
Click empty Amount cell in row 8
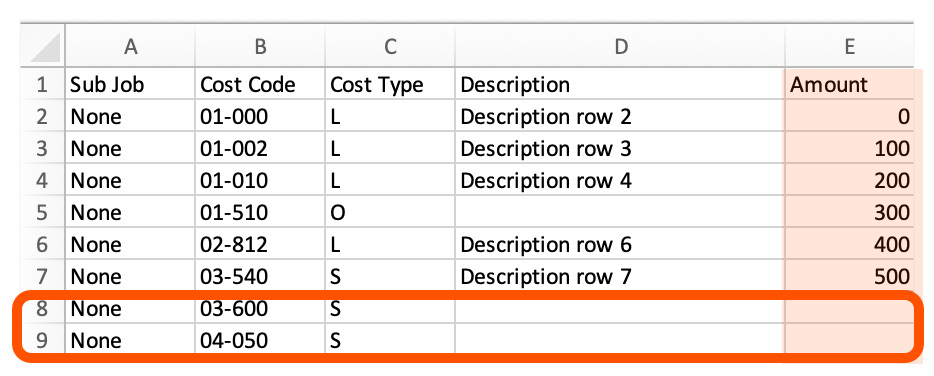tap(849, 309)
